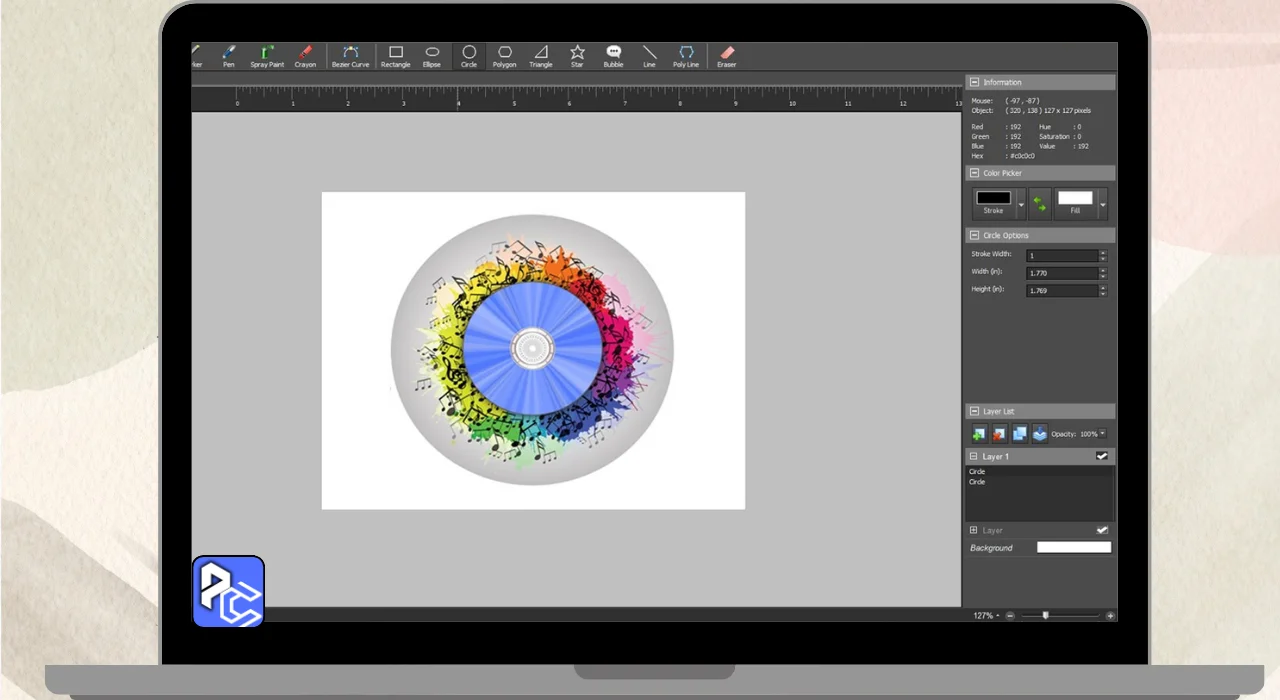This screenshot has width=1280, height=700.
Task: Swap stroke and fill colors
Action: coord(1040,203)
